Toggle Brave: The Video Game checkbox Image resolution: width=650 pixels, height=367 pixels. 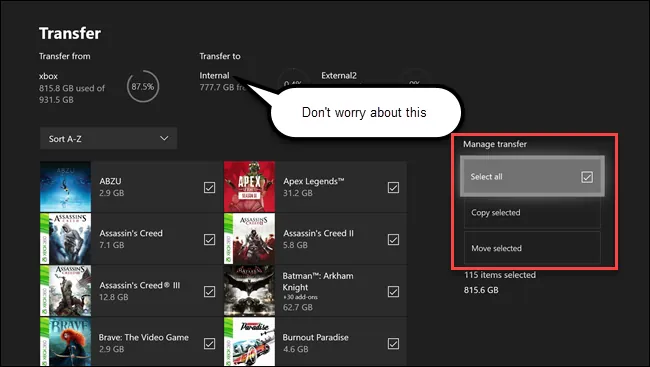209,343
